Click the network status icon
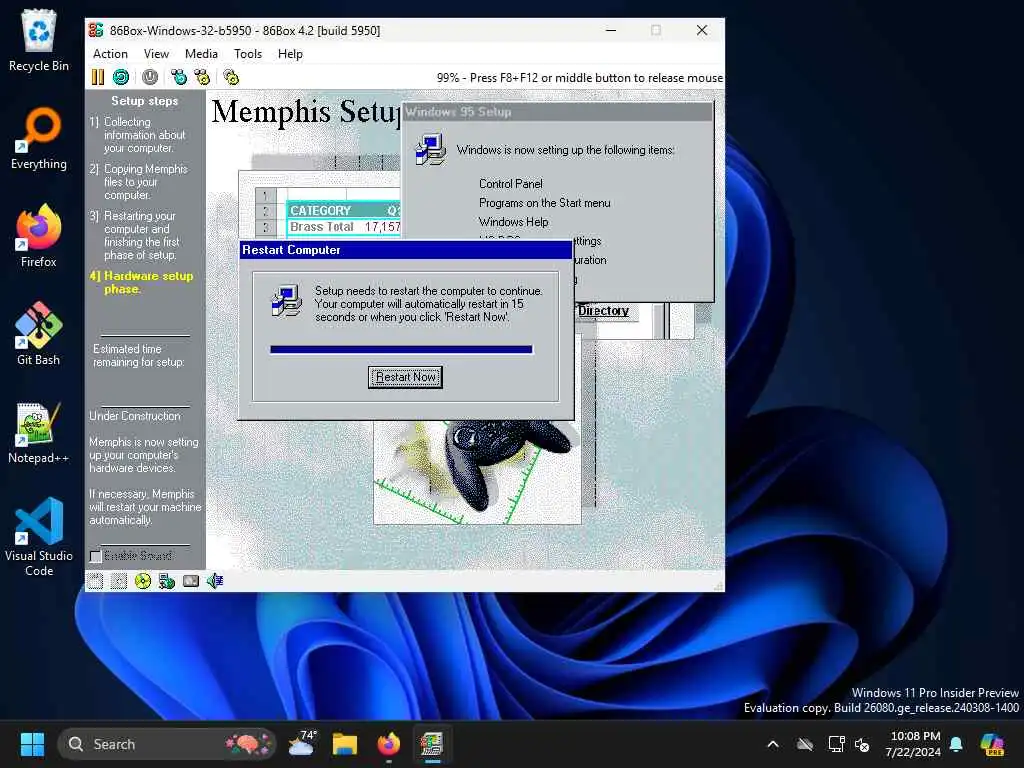Screen dimensions: 1024x768 tap(167, 581)
